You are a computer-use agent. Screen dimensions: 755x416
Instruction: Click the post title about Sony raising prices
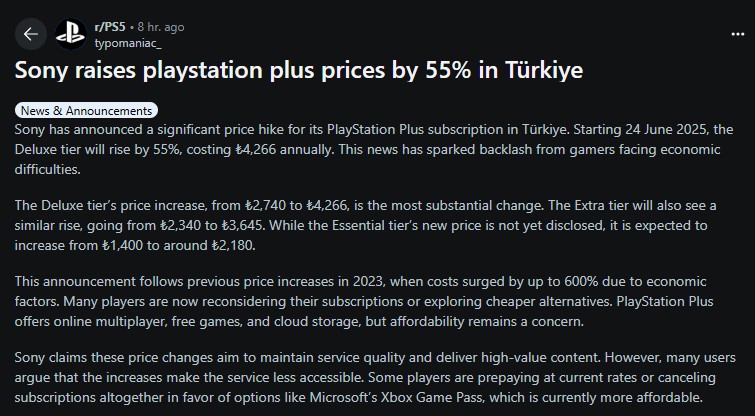click(299, 70)
